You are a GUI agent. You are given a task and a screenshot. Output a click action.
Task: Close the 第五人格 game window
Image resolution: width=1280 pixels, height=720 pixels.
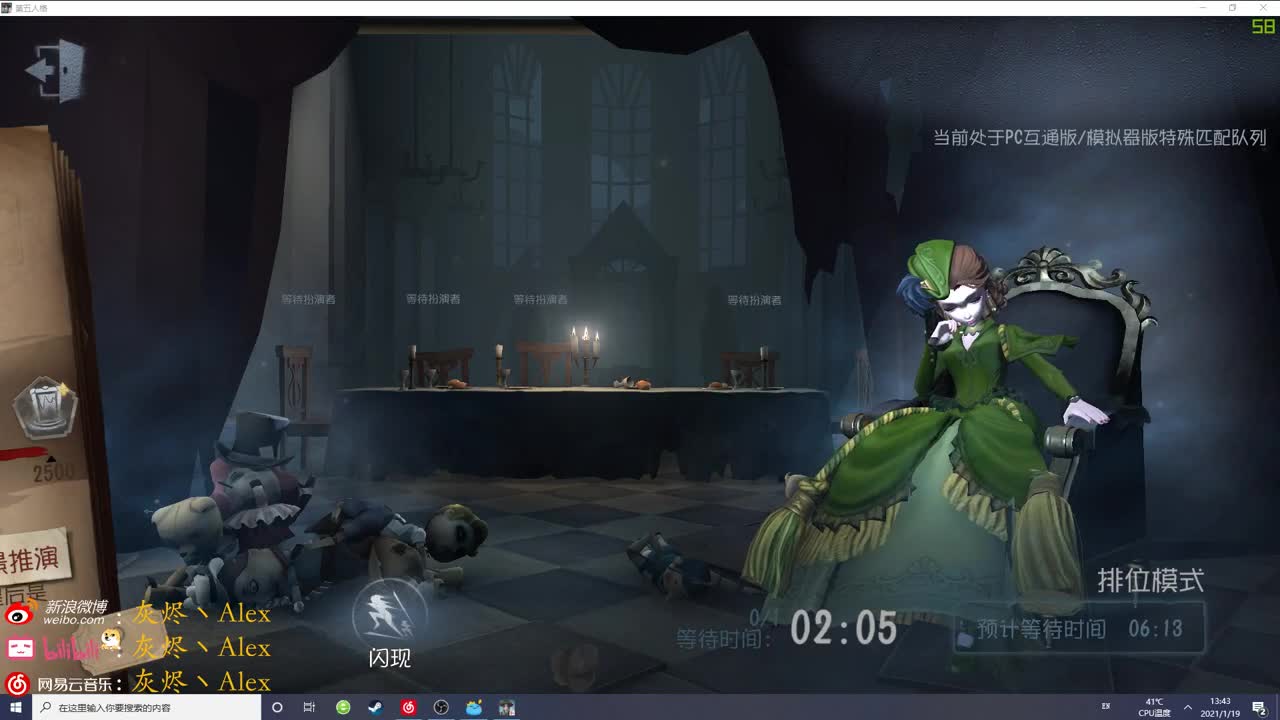point(1262,8)
